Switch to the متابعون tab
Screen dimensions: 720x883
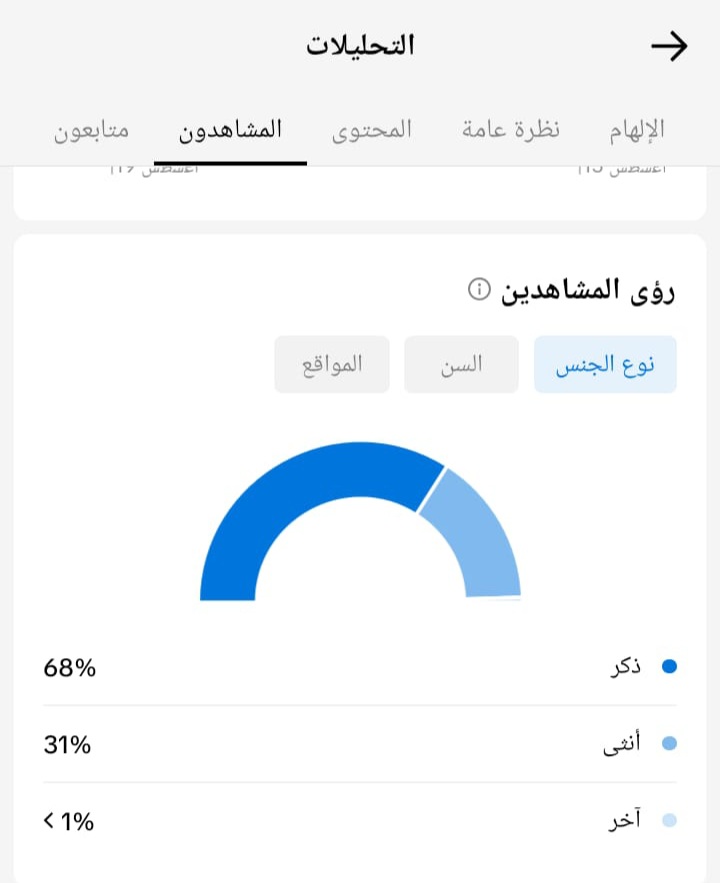click(x=91, y=130)
